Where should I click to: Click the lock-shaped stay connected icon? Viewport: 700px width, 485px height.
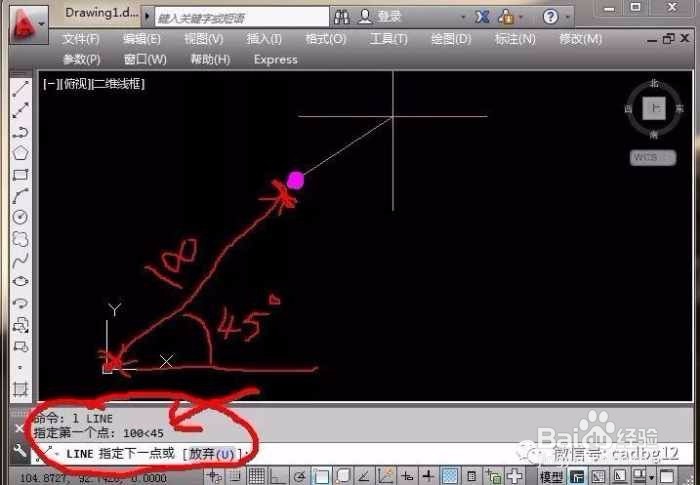pos(506,17)
